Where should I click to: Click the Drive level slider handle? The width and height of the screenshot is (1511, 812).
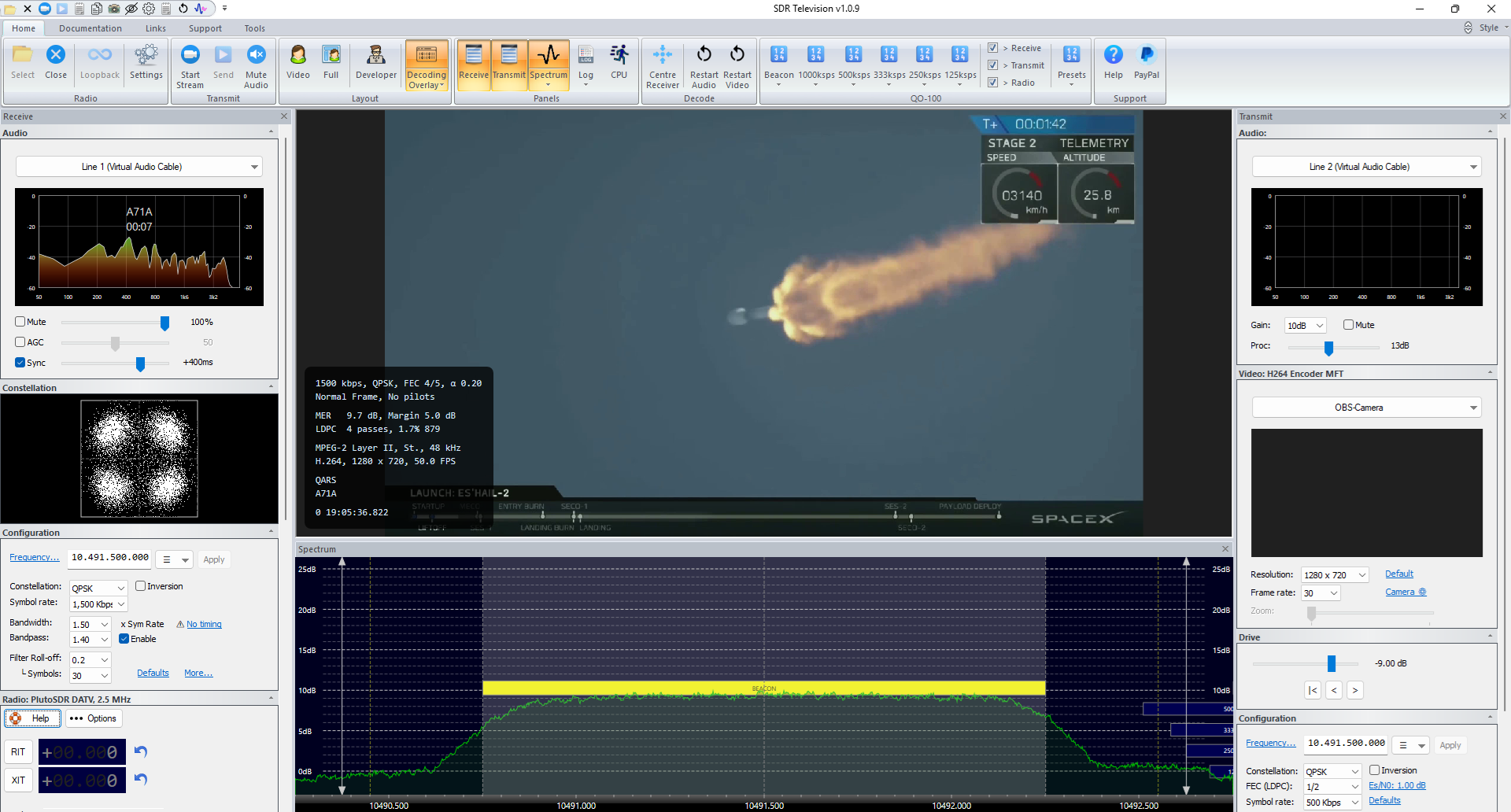click(x=1332, y=664)
